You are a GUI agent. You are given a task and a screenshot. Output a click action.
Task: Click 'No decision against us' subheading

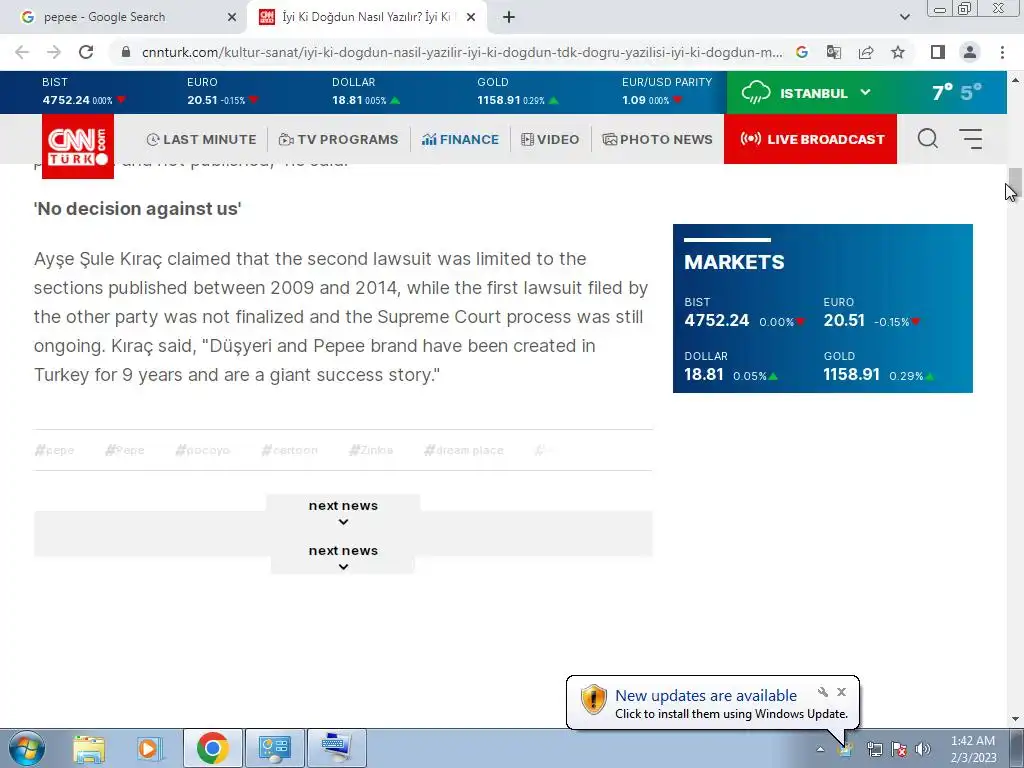point(138,209)
